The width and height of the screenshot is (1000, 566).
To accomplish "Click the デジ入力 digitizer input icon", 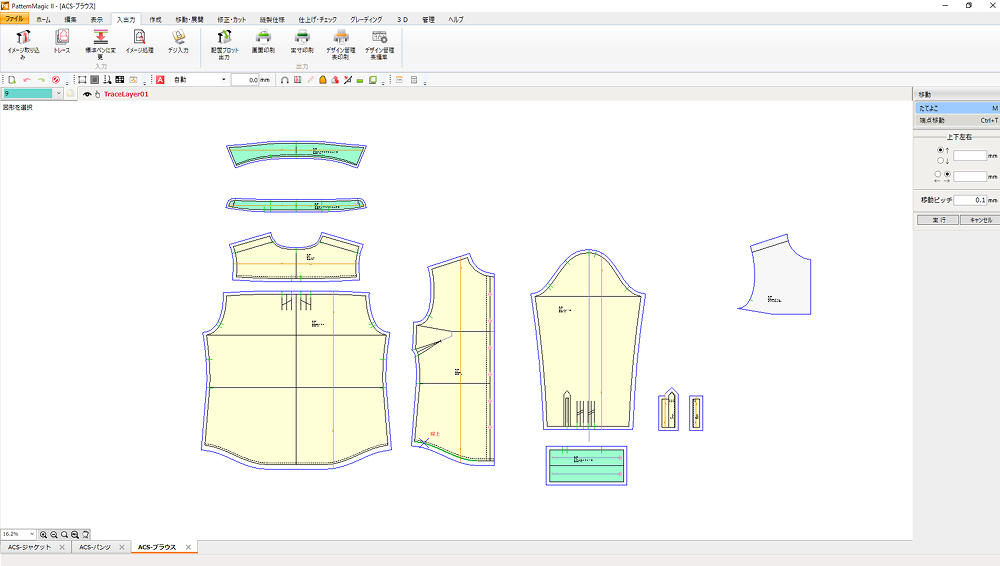I will [178, 38].
